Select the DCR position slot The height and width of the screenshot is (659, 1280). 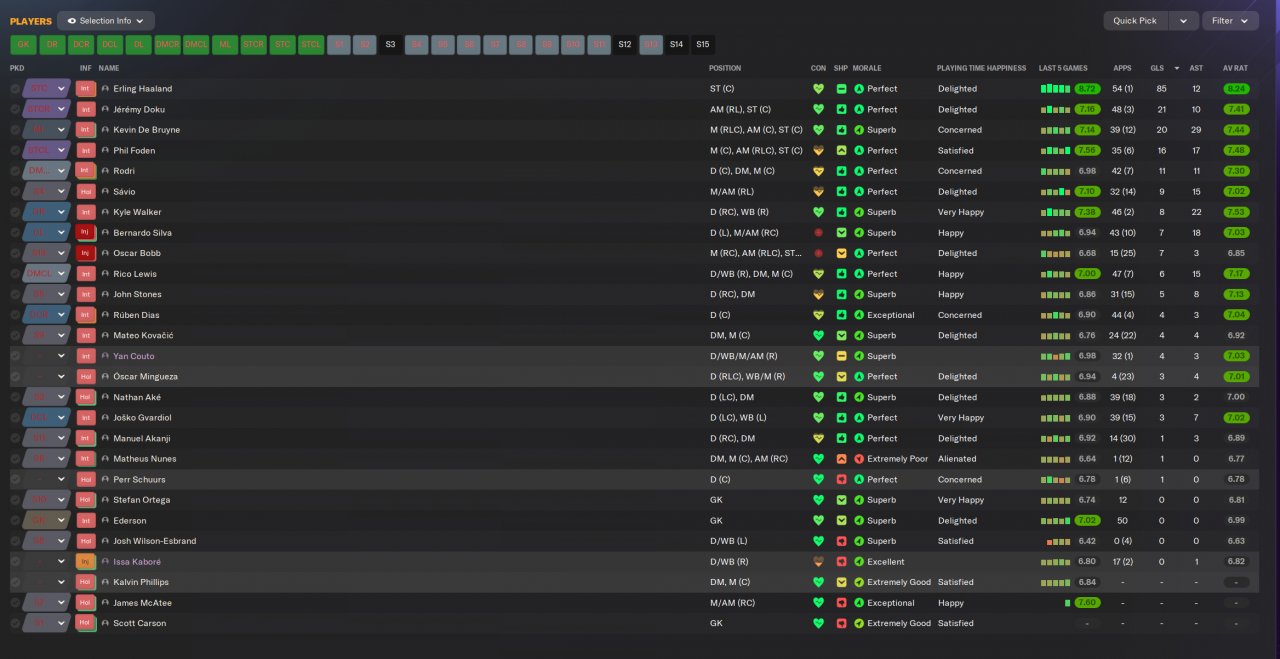tap(81, 44)
